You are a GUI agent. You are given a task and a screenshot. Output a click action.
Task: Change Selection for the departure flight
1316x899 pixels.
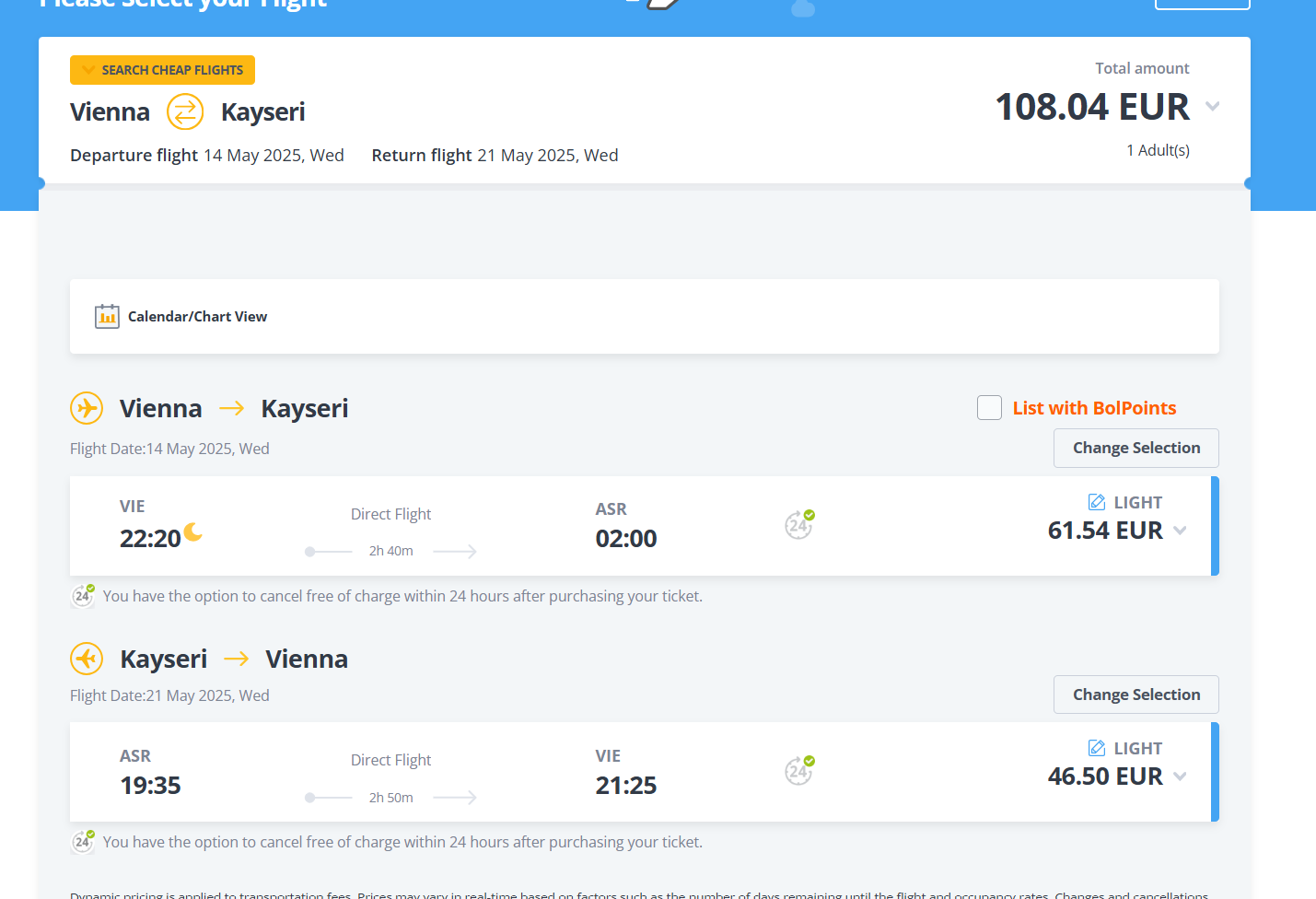1135,448
